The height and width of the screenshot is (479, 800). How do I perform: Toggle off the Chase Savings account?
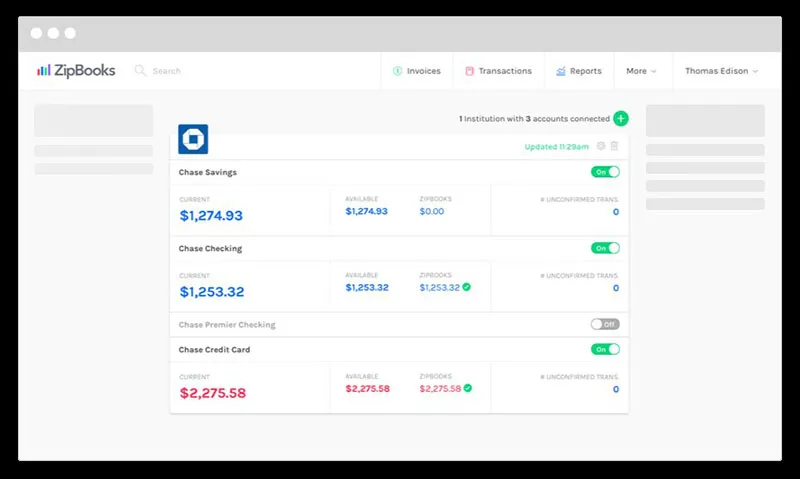point(605,172)
